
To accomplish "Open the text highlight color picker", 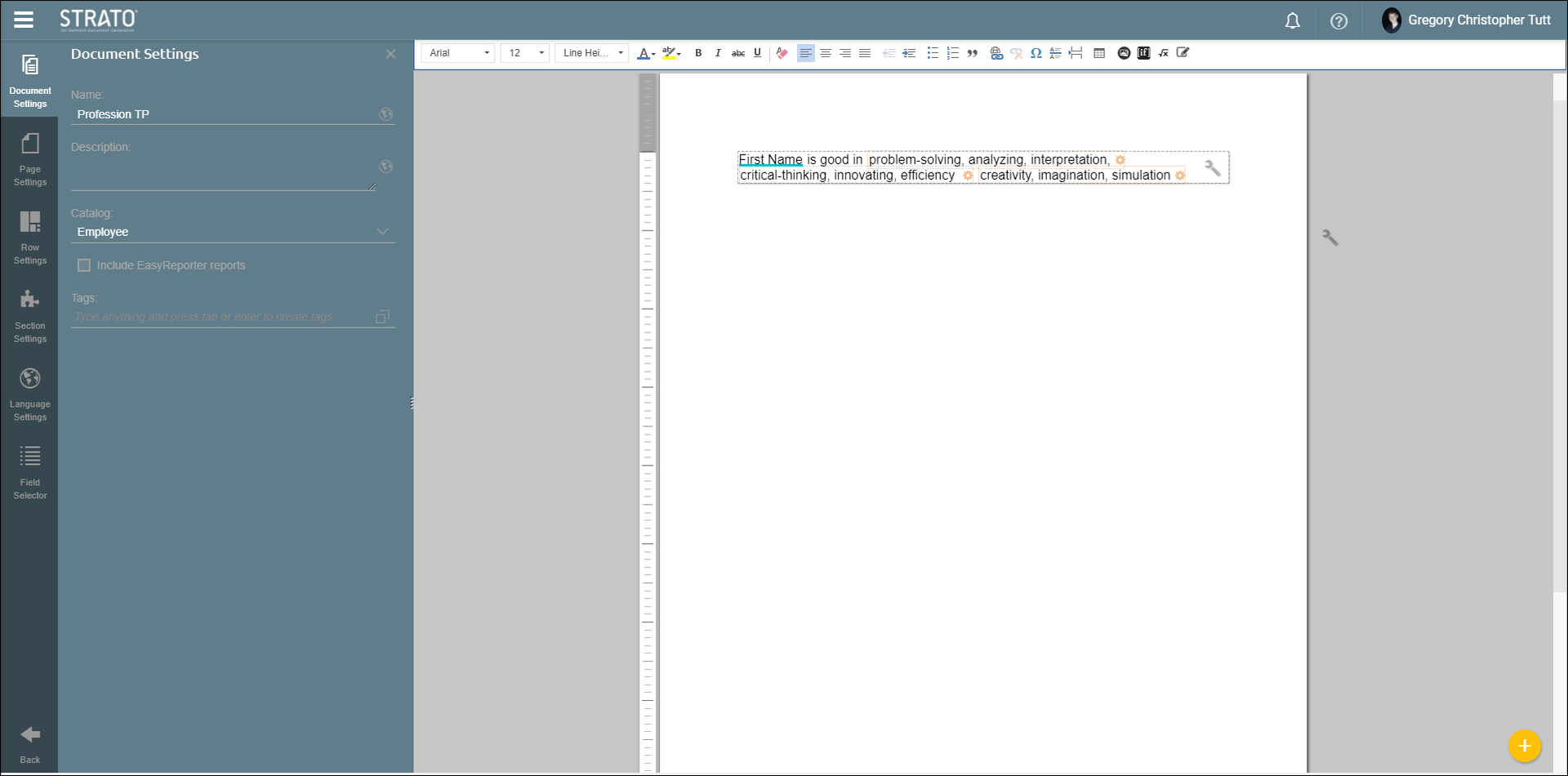I will 671,53.
